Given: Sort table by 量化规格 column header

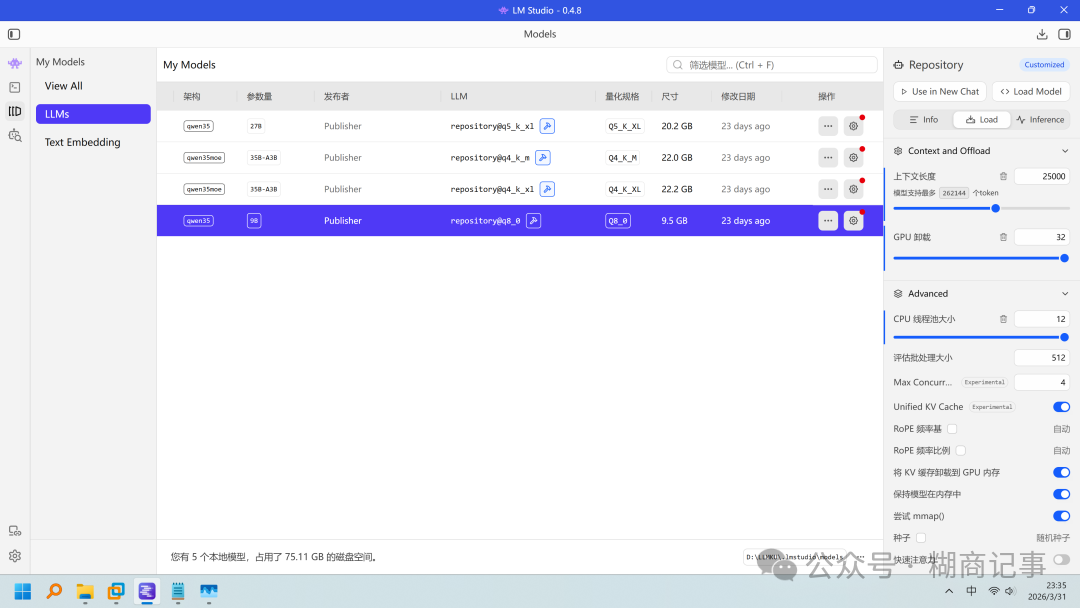Looking at the screenshot, I should point(622,96).
